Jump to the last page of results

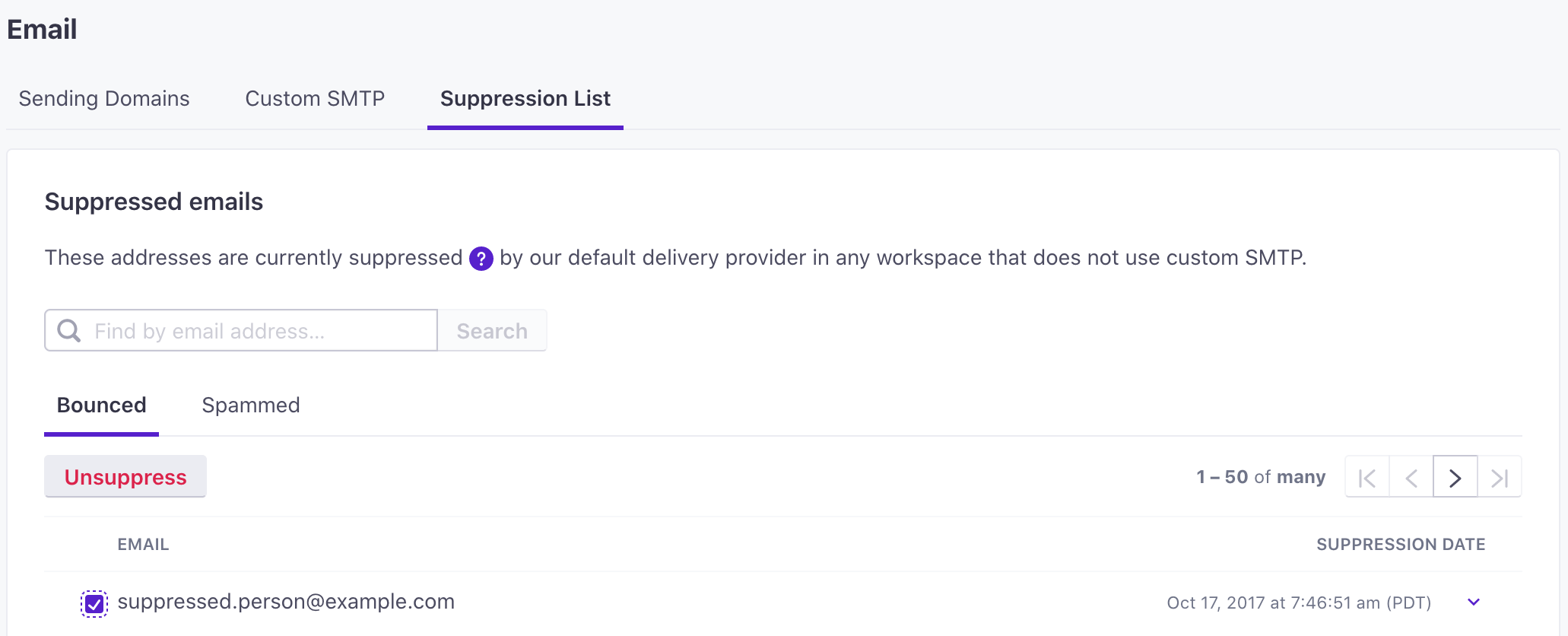(x=1500, y=477)
